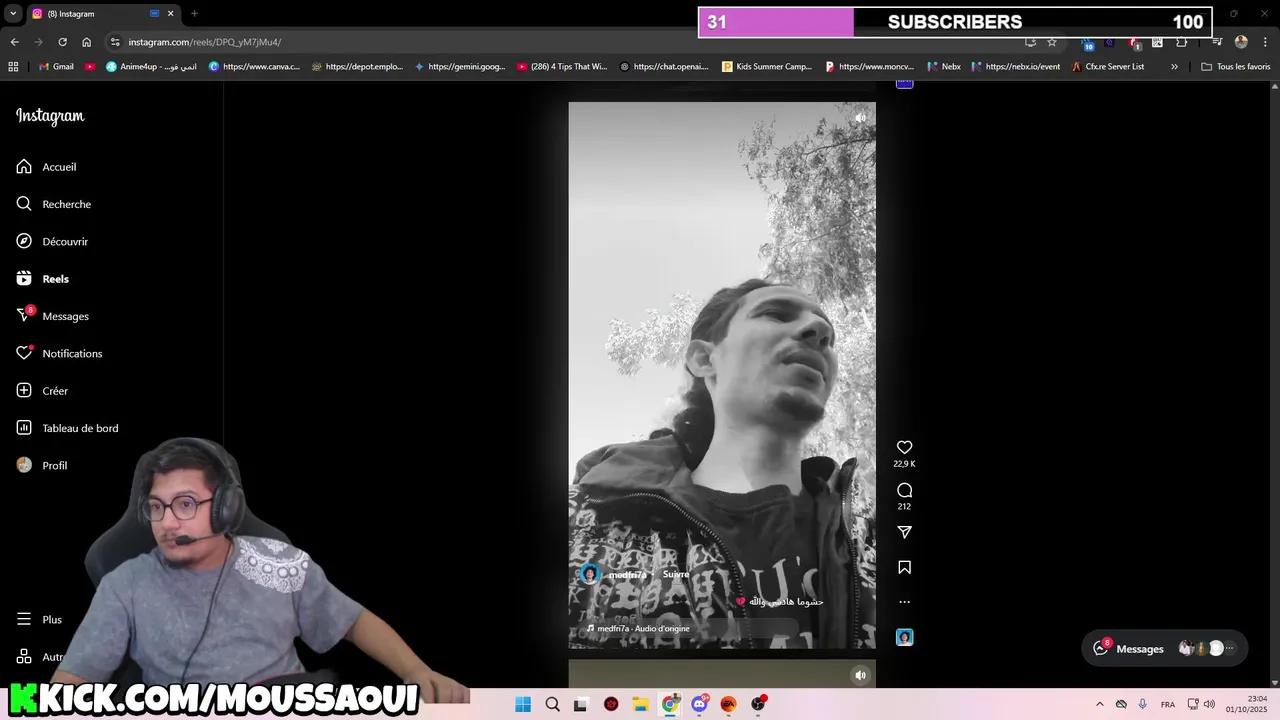Open medfri7a Audio d'origine link
The image size is (1280, 720).
point(642,628)
